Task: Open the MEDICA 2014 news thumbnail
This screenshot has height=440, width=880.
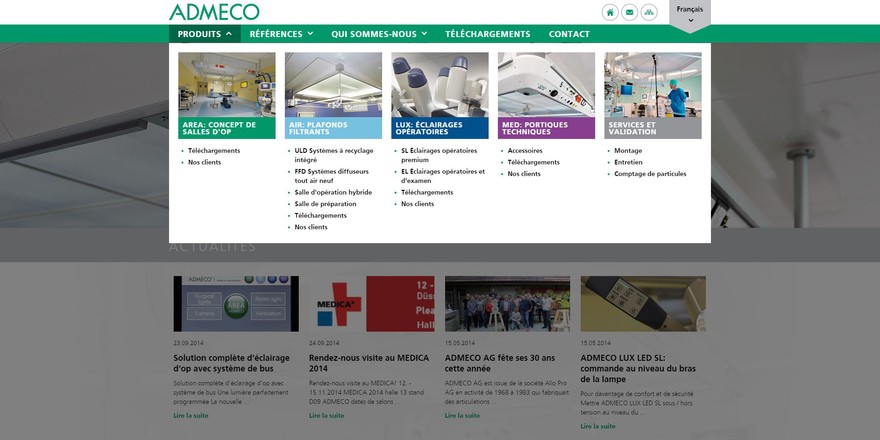Action: point(372,304)
